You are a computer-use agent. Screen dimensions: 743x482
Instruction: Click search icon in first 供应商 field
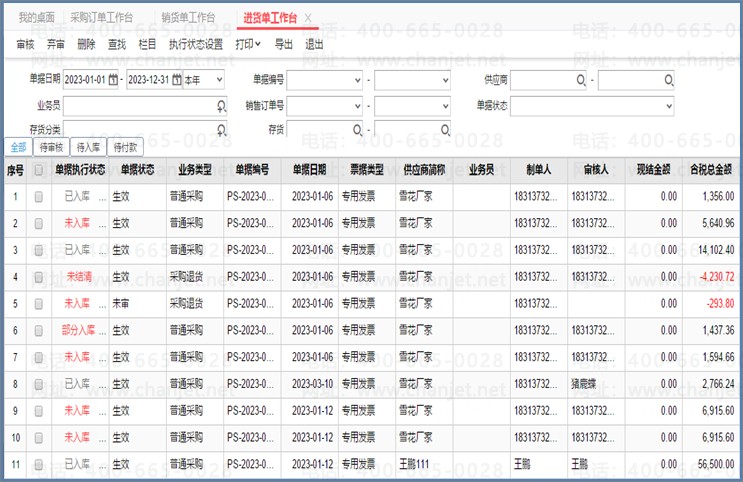pos(581,80)
